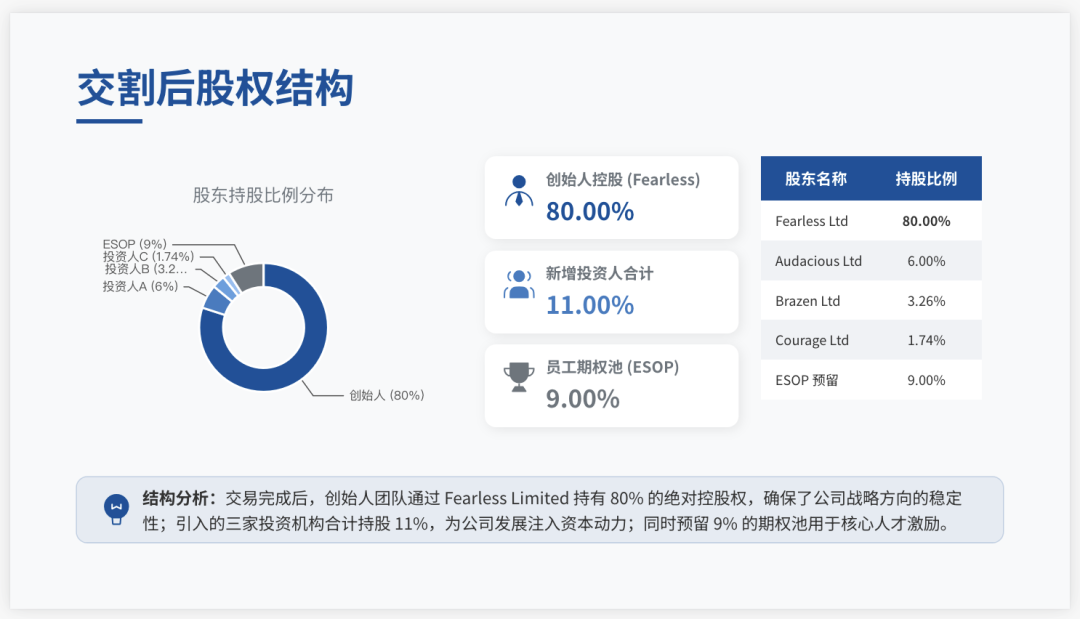Click the truncated 投资人B chart label
The width and height of the screenshot is (1080, 619).
click(145, 269)
